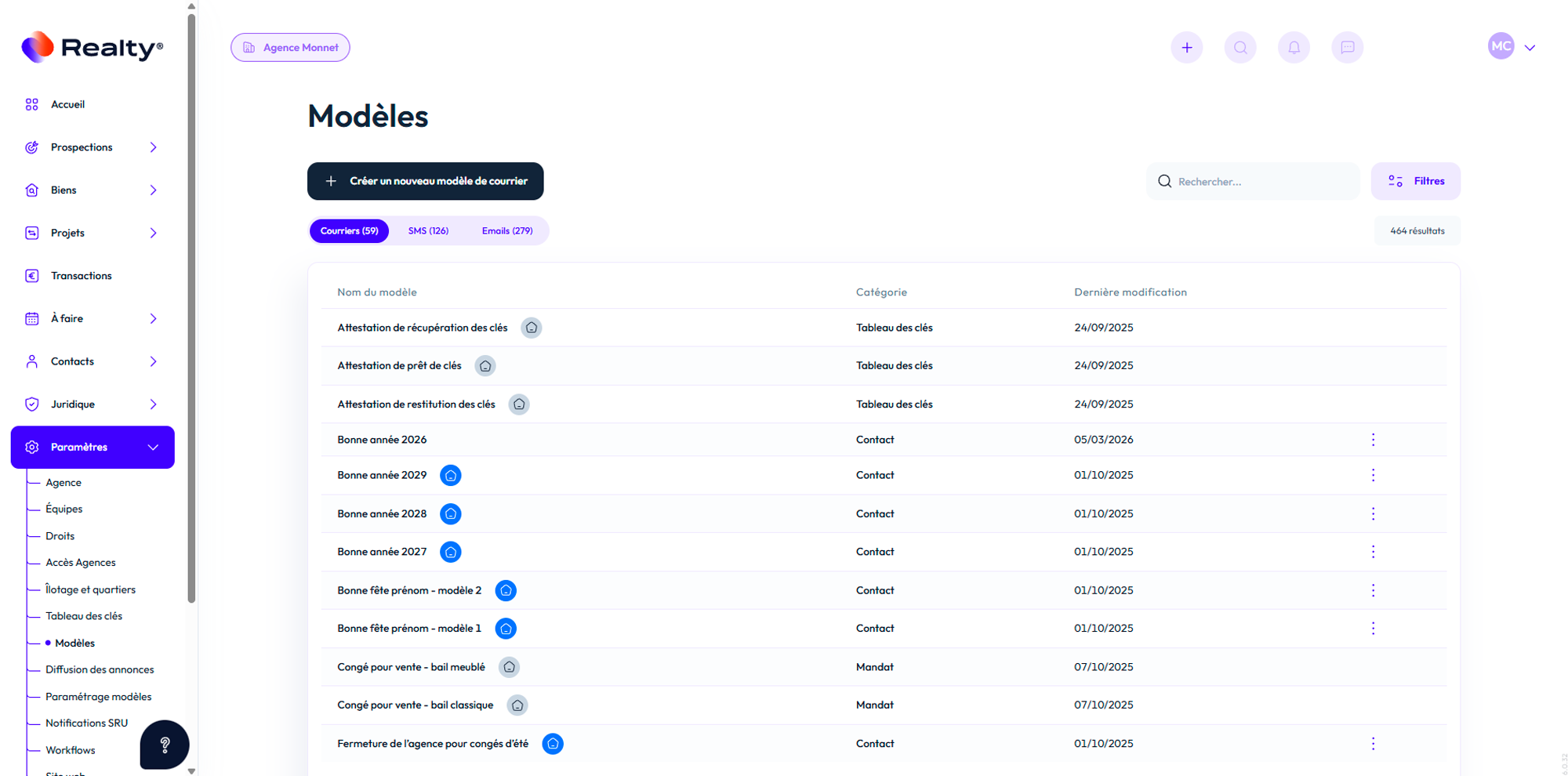Viewport: 1568px width, 776px height.
Task: Click the plus icon in top header
Action: pos(1186,48)
